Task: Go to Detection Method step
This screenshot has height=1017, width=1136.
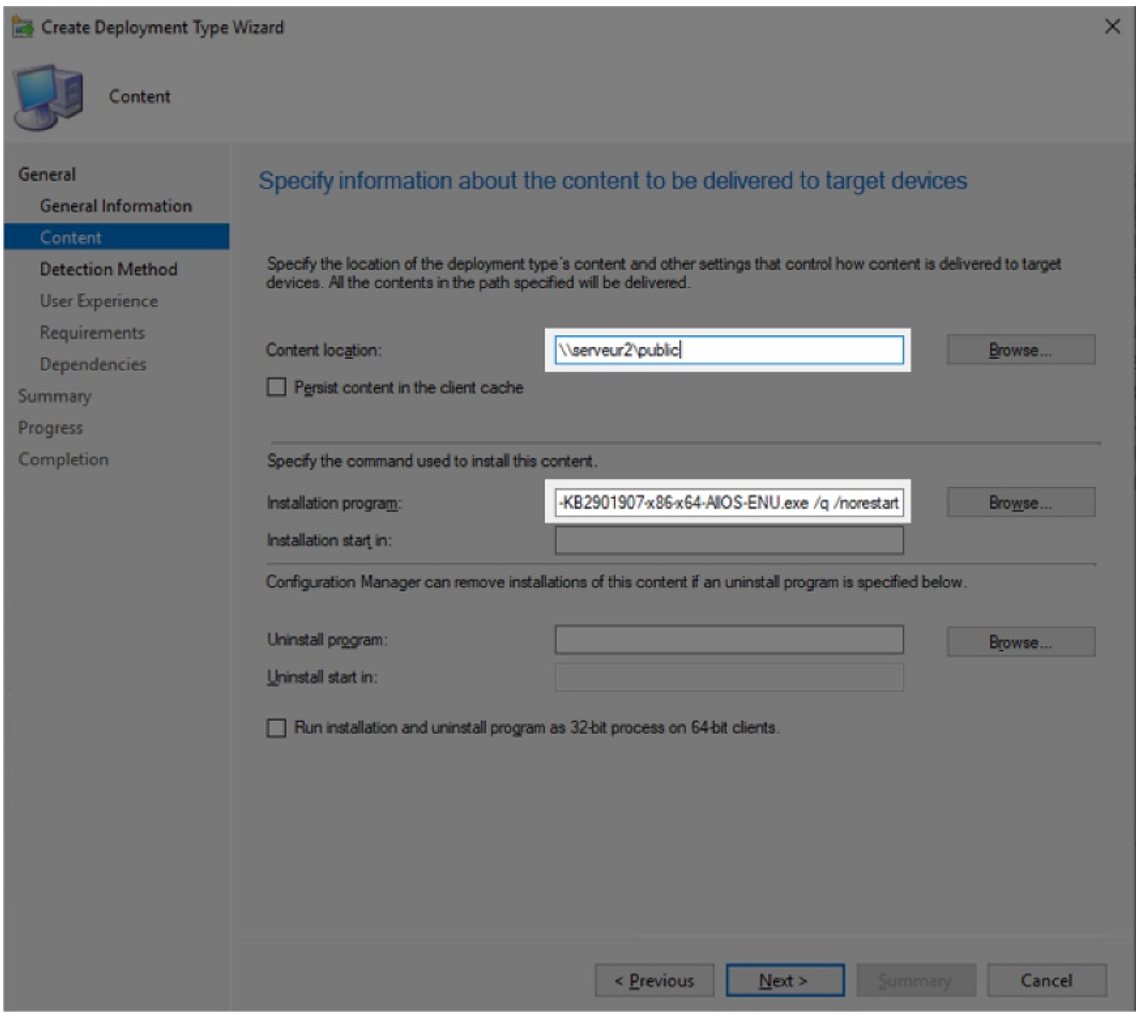Action: 108,269
